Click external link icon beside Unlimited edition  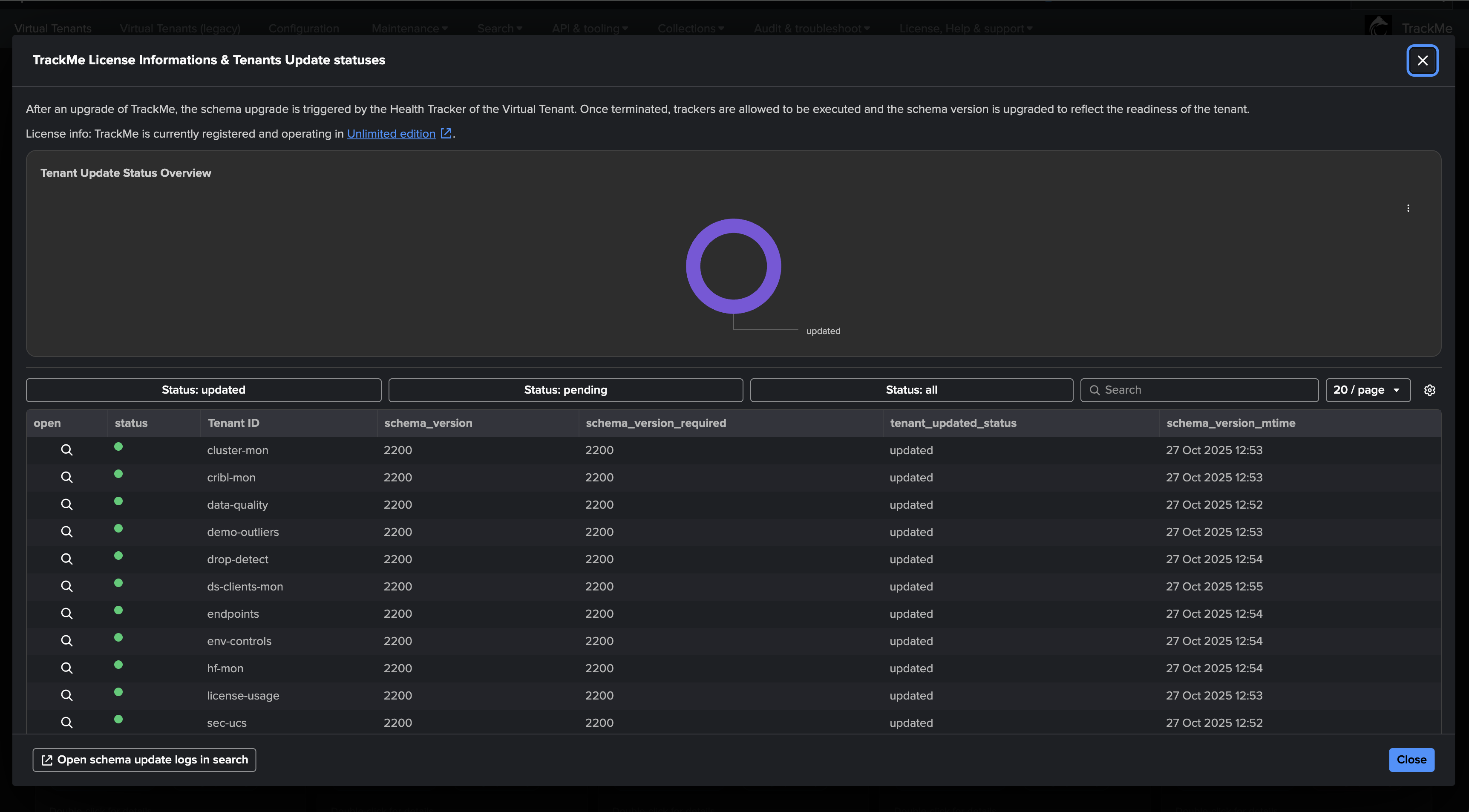coord(446,133)
